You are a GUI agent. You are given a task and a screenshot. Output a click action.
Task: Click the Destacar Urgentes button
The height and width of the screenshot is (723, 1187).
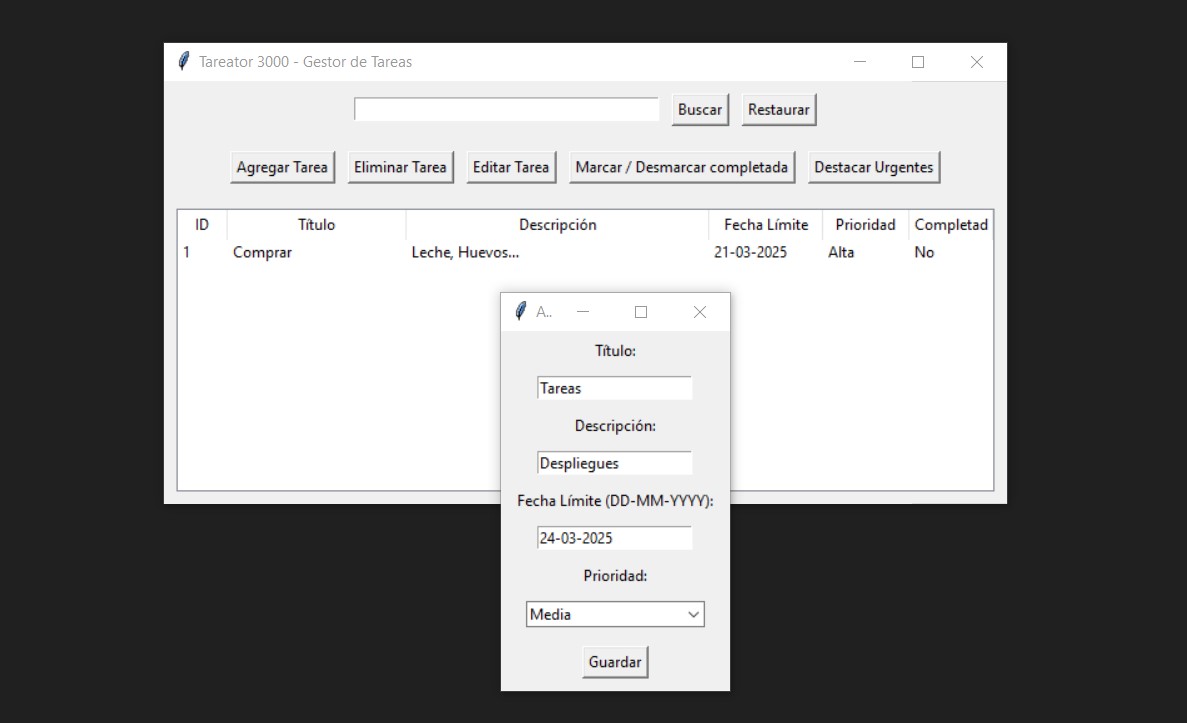coord(873,167)
